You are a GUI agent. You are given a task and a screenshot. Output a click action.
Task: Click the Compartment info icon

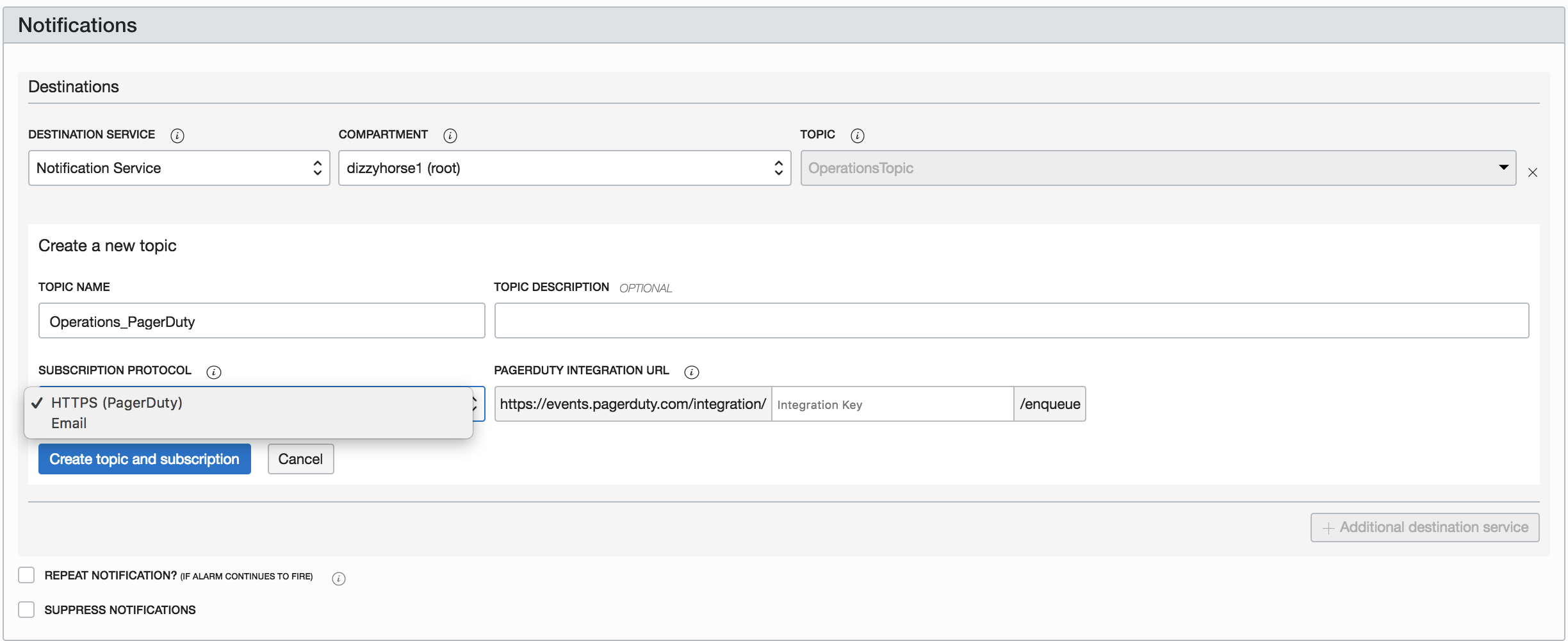click(450, 136)
